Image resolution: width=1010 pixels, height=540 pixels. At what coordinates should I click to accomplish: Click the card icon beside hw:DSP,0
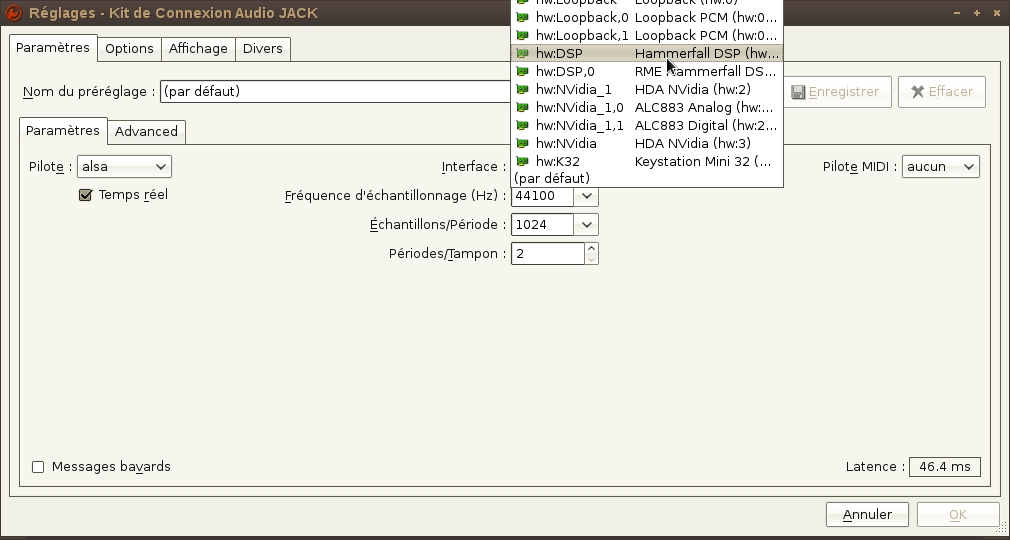522,72
